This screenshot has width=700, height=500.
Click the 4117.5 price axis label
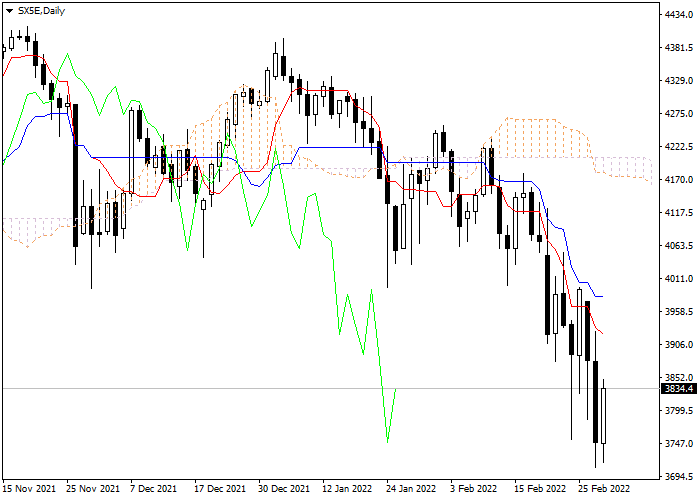(x=679, y=213)
